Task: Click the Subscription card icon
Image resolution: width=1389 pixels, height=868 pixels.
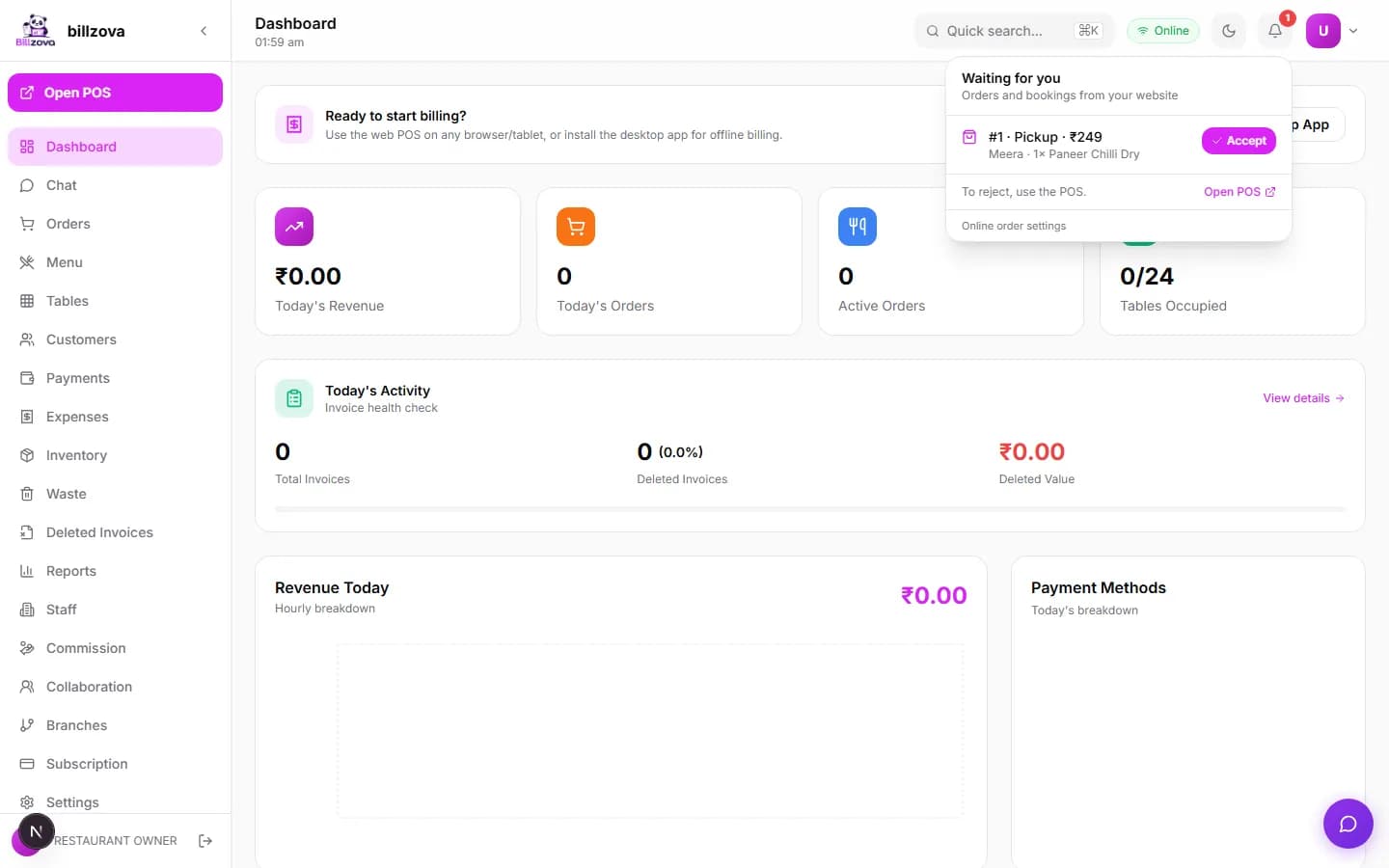Action: pyautogui.click(x=27, y=764)
